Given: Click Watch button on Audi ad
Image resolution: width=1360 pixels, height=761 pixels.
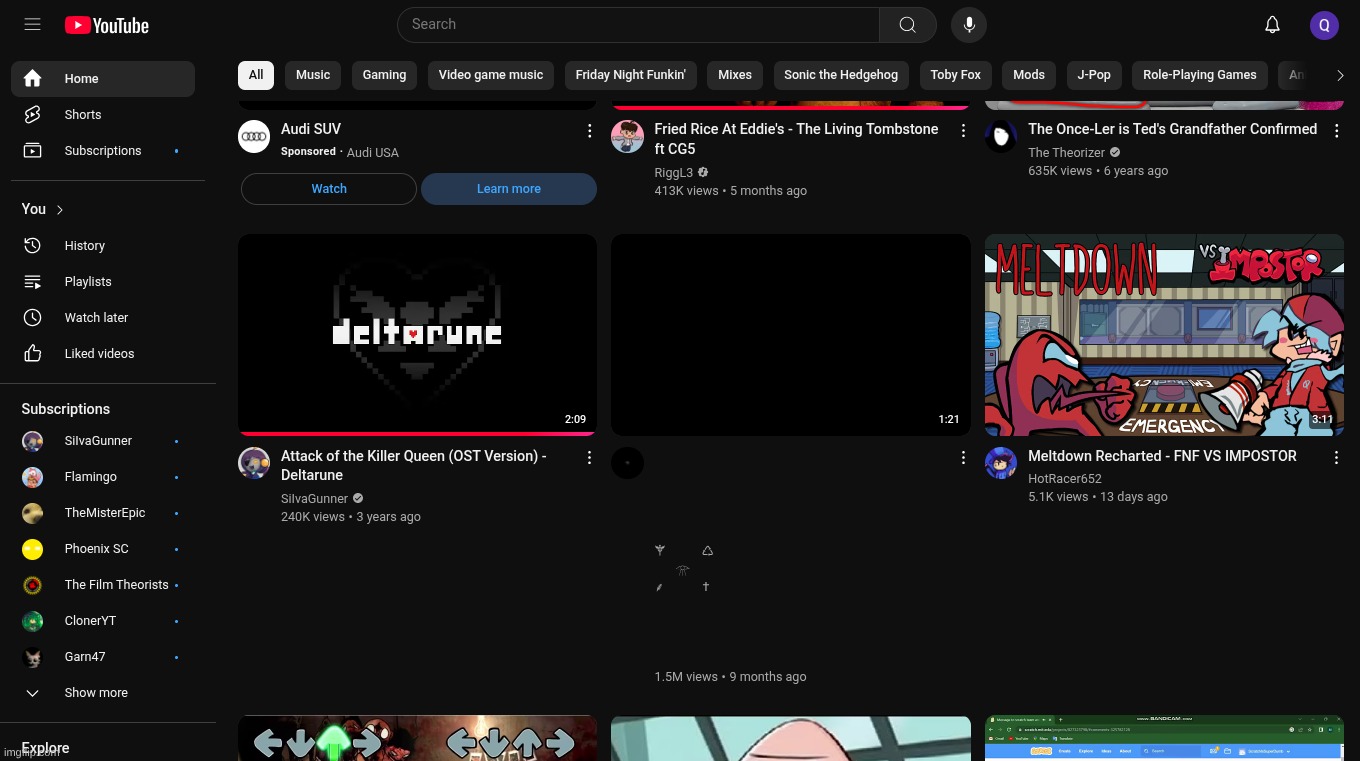Looking at the screenshot, I should point(329,189).
